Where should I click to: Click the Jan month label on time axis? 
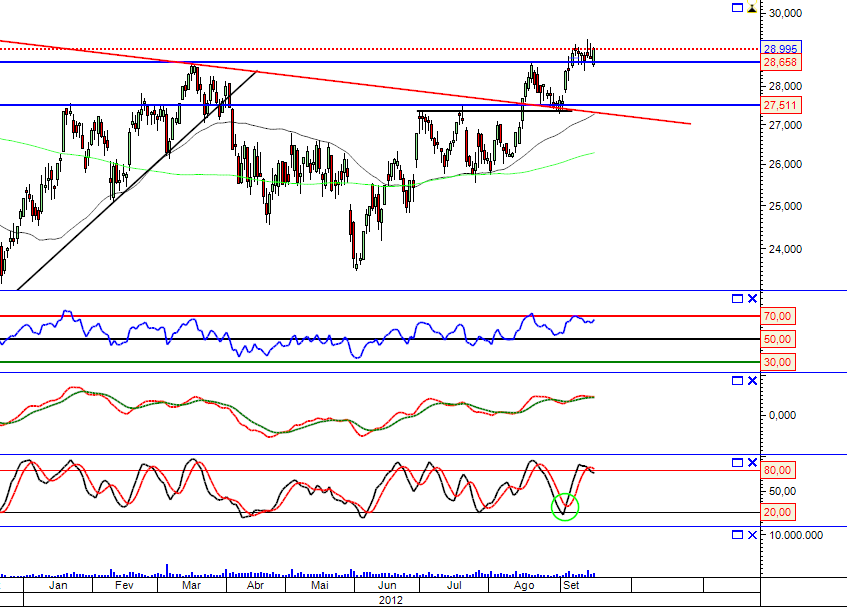click(x=58, y=585)
